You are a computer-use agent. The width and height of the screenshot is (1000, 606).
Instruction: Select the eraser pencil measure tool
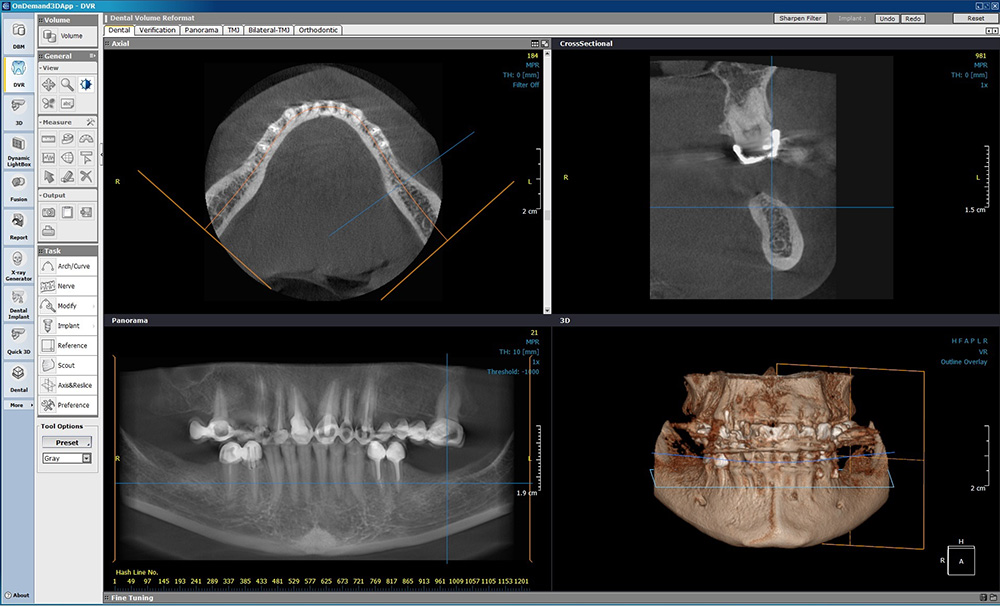pos(67,177)
